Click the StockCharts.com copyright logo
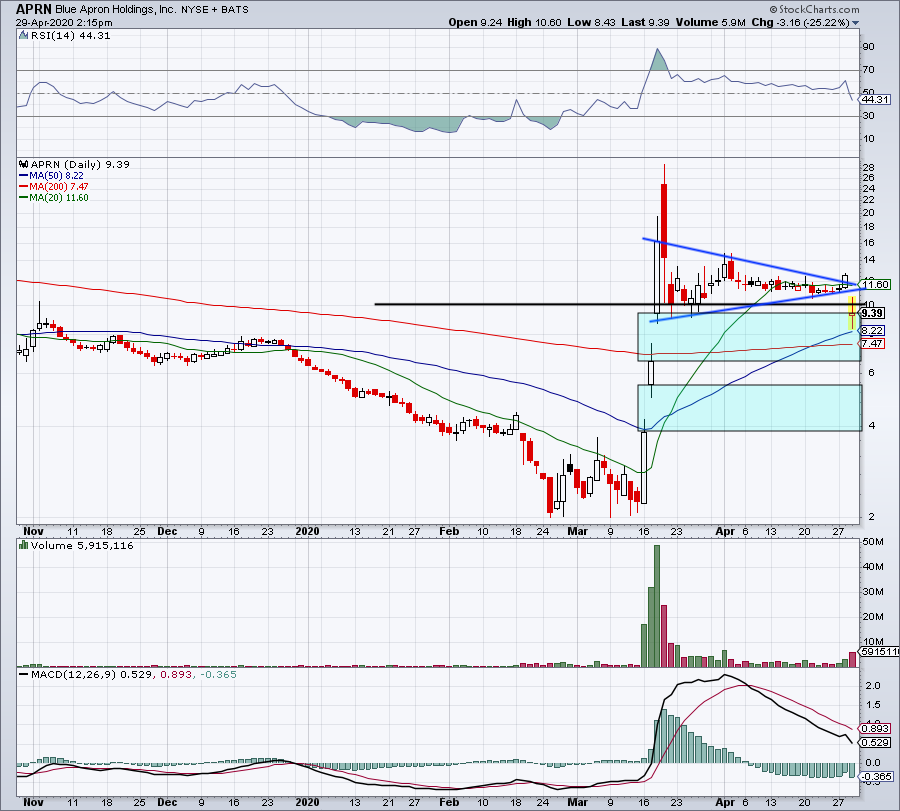The image size is (900, 811). (814, 9)
